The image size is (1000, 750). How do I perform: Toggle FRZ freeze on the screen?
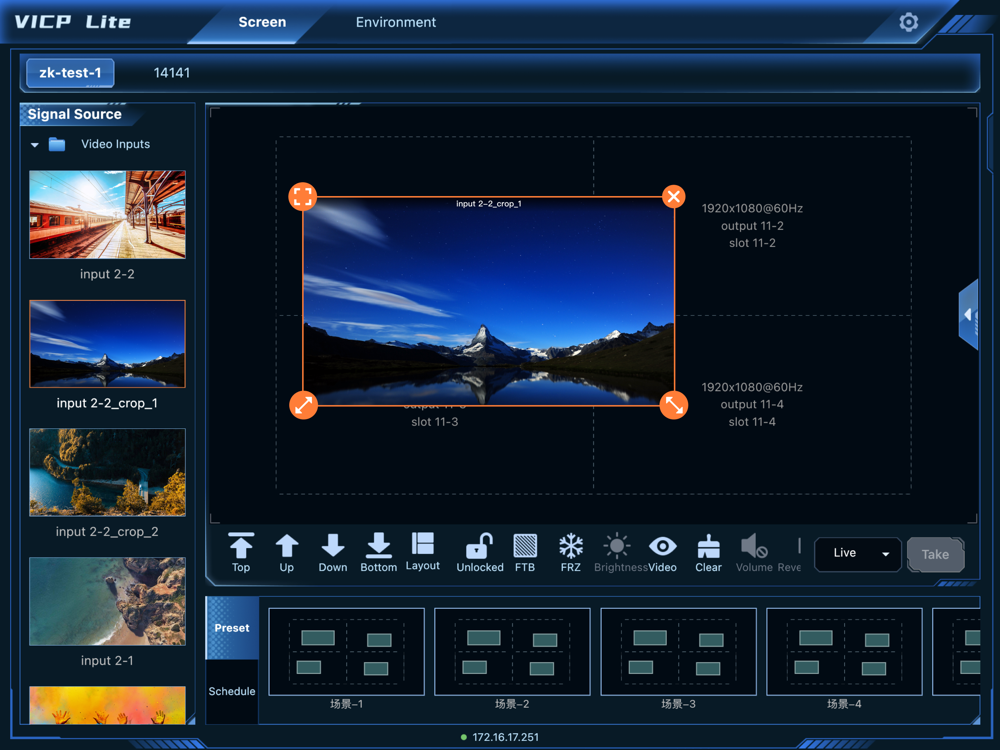(571, 552)
